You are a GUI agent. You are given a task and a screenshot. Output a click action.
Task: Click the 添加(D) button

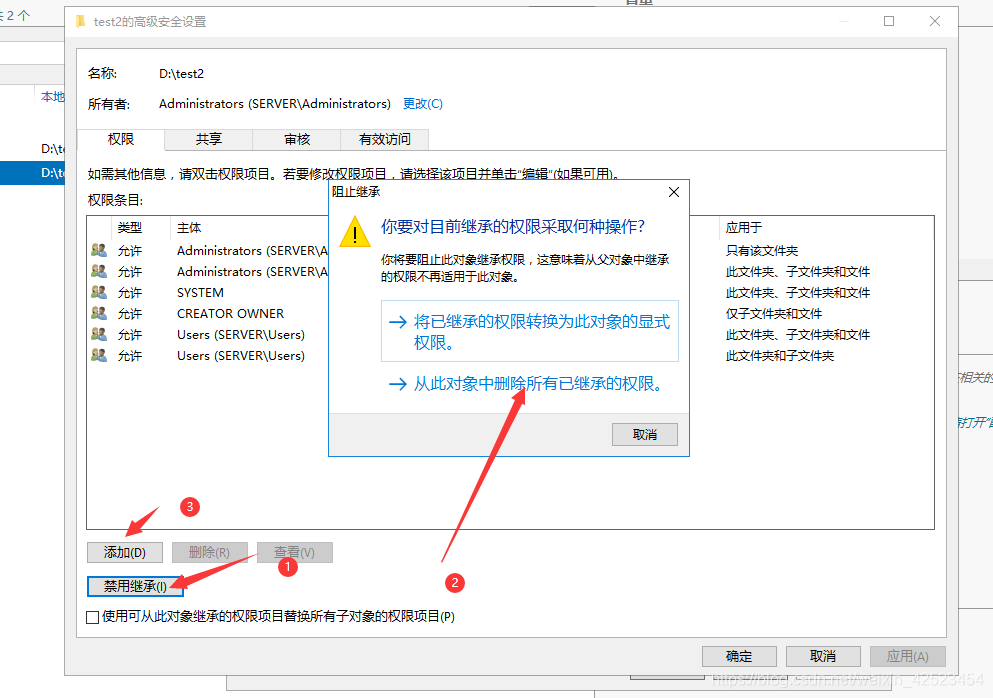[x=124, y=551]
